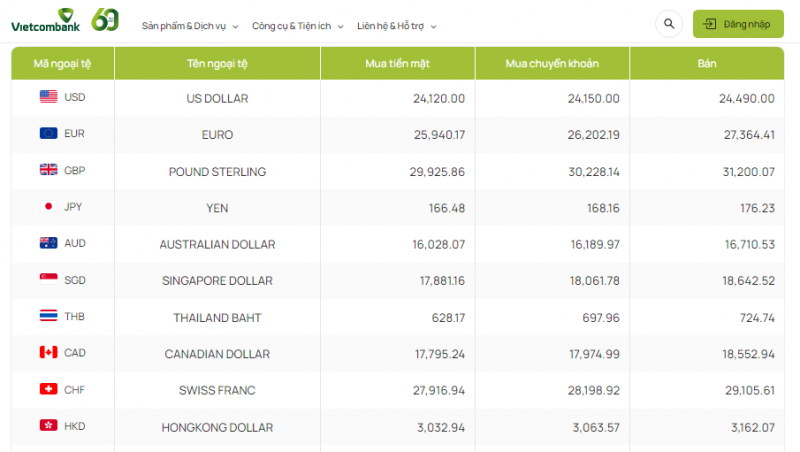Click the Bán column header
This screenshot has width=800, height=452.
coord(707,63)
